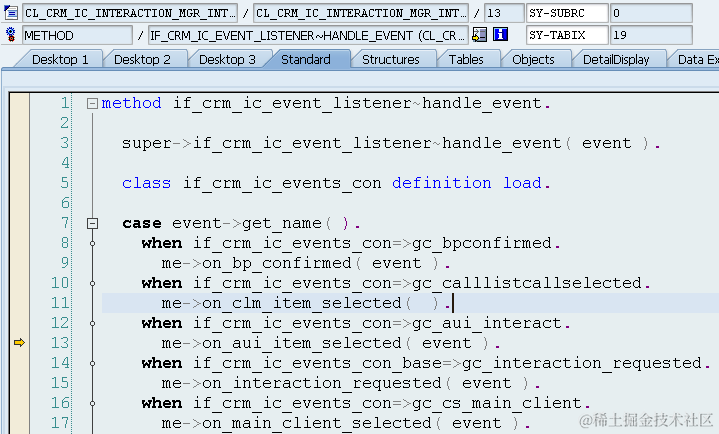This screenshot has width=719, height=434.
Task: Click the me->on_bp_confirmed( event ) line
Action: (306, 263)
